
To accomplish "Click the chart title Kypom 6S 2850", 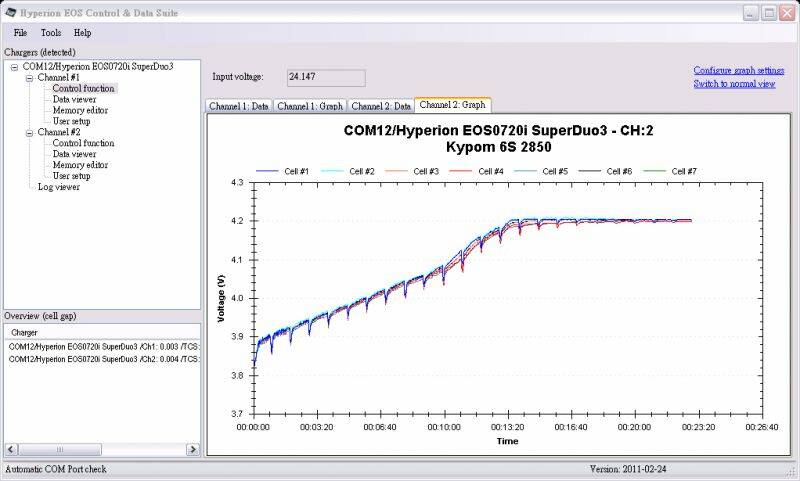I will coord(498,147).
